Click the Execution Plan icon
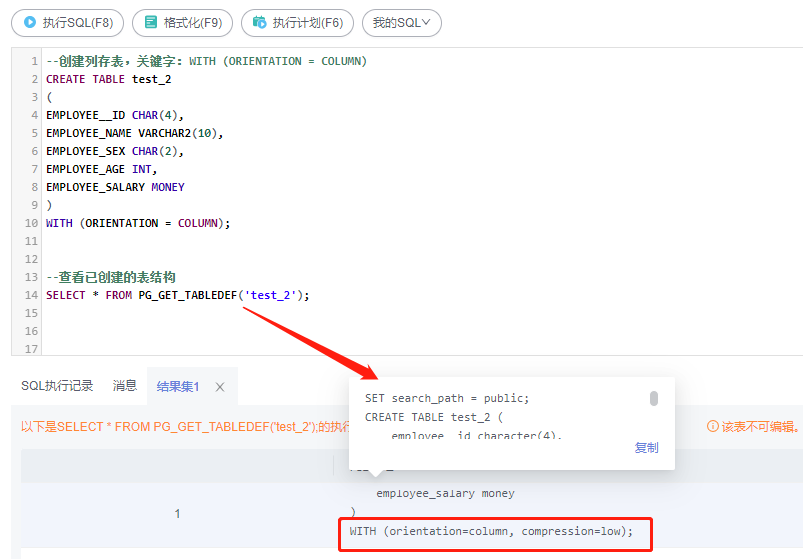803x559 pixels. tap(260, 23)
